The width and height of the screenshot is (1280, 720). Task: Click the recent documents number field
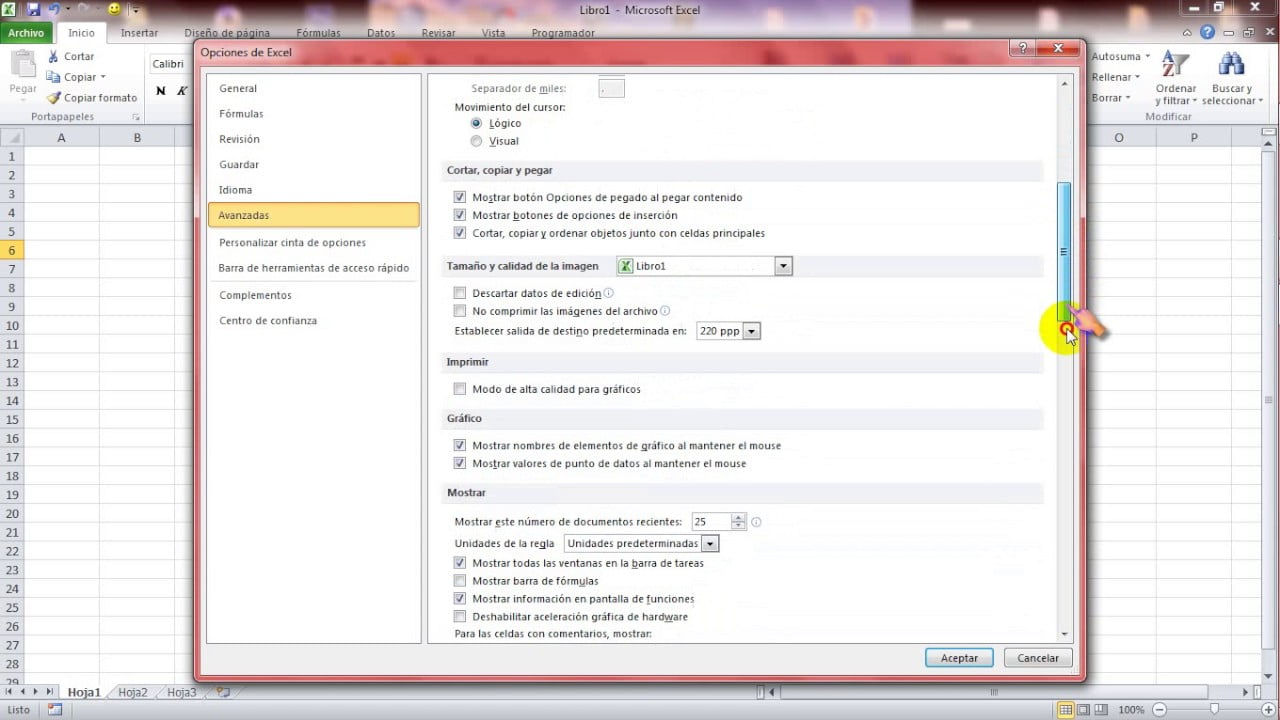pyautogui.click(x=711, y=522)
